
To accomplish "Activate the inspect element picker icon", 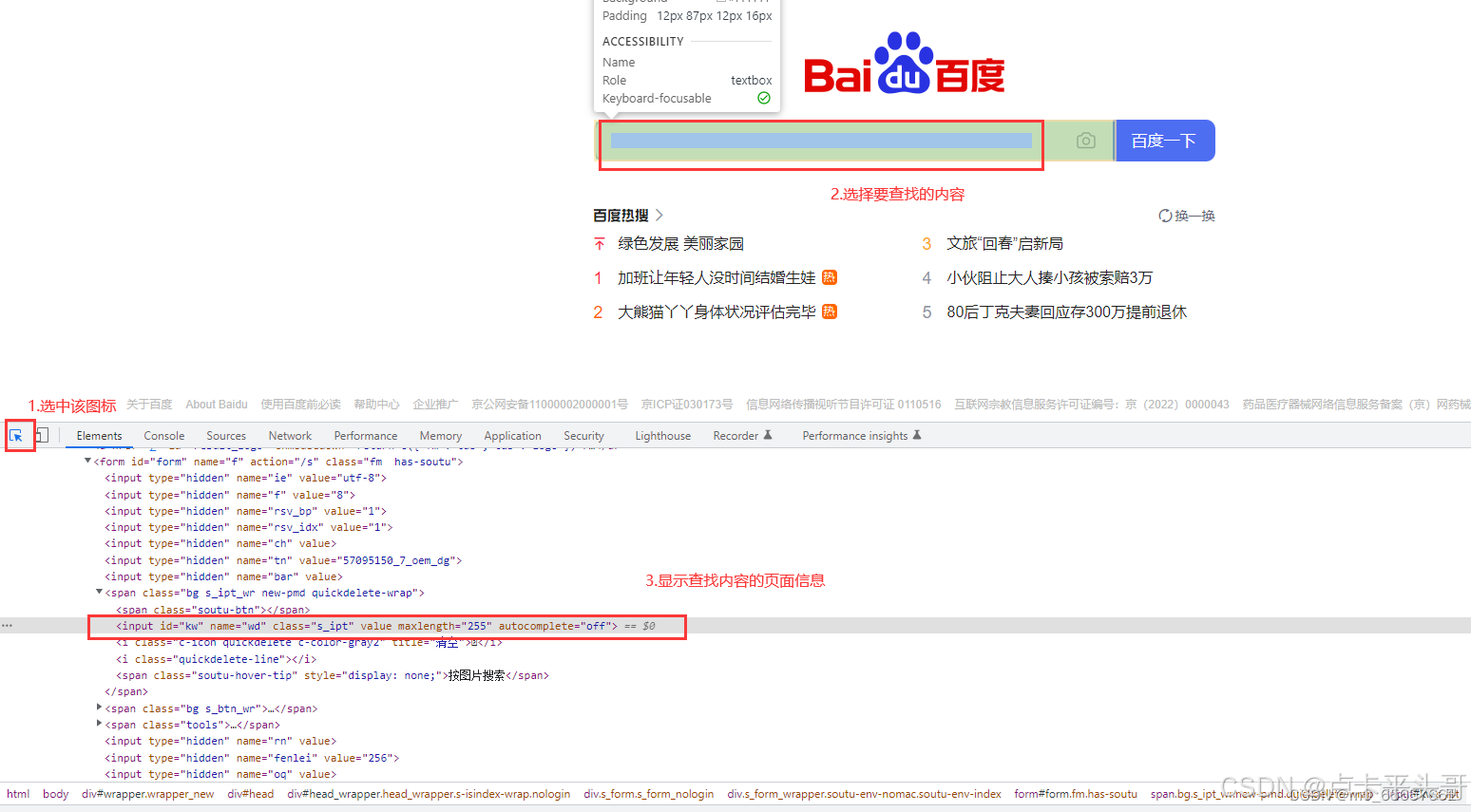I will (x=16, y=436).
